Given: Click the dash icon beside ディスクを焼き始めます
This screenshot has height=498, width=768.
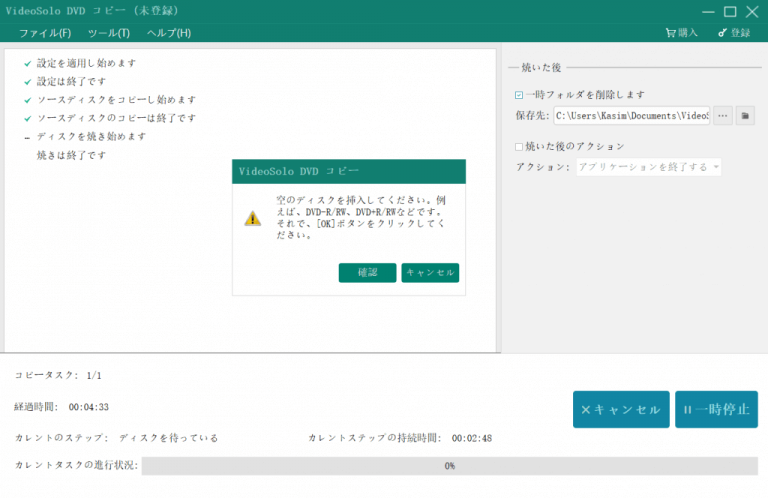Looking at the screenshot, I should pos(28,137).
